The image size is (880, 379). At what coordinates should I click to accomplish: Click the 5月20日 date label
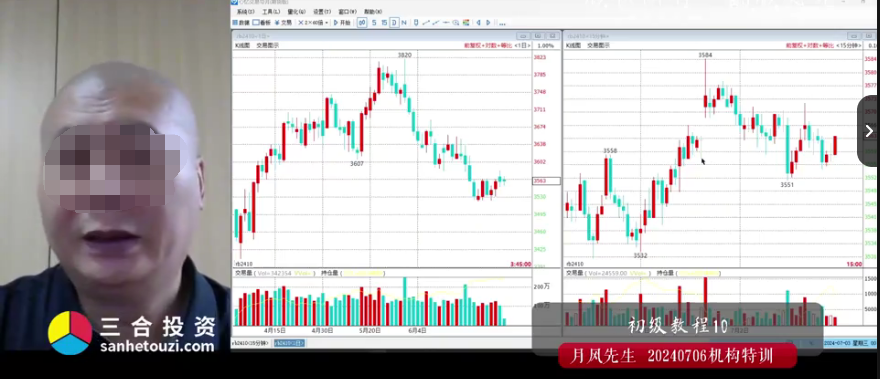(x=370, y=330)
